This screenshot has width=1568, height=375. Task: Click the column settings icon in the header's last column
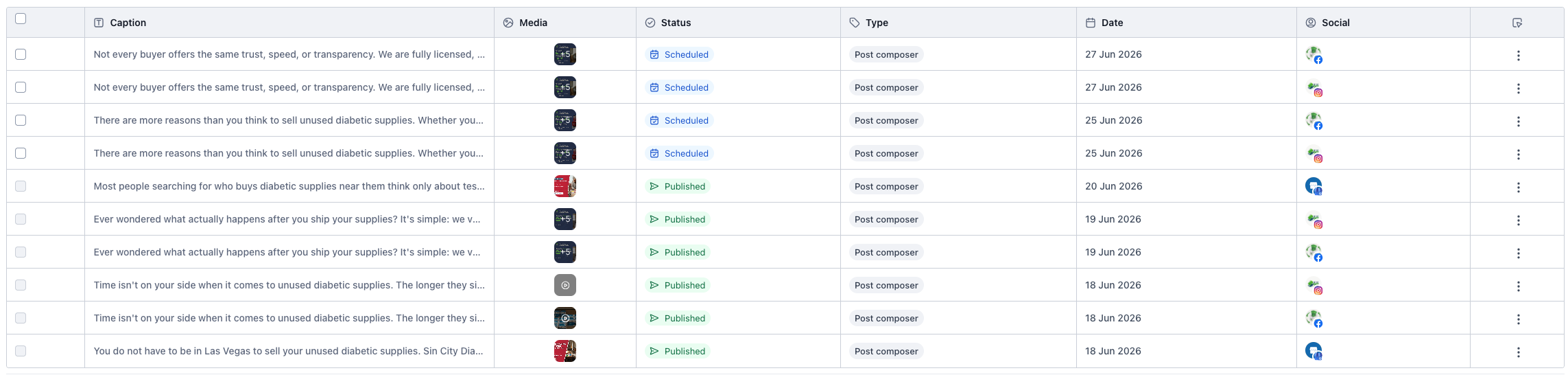1517,23
